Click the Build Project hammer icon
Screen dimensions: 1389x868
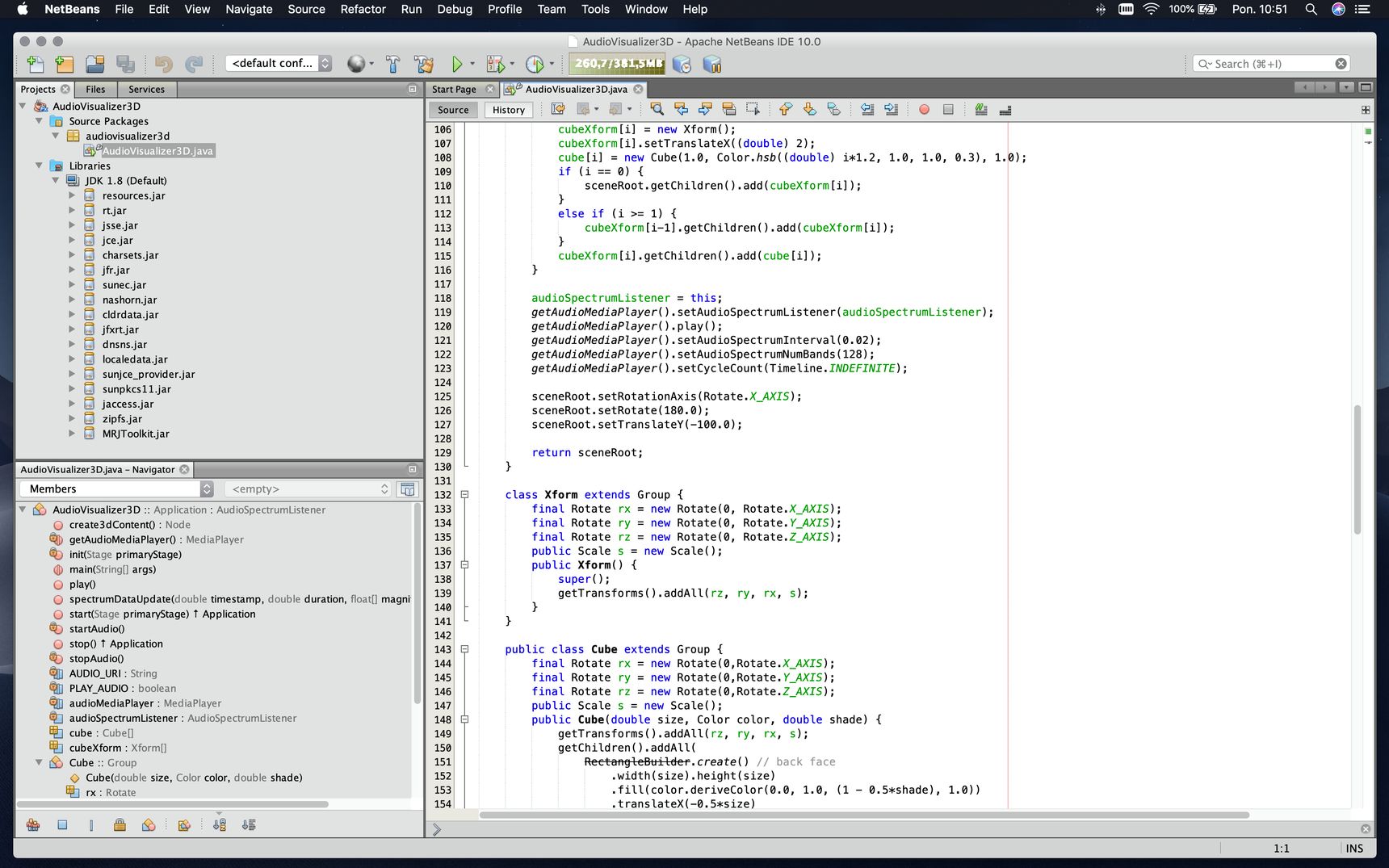[393, 64]
